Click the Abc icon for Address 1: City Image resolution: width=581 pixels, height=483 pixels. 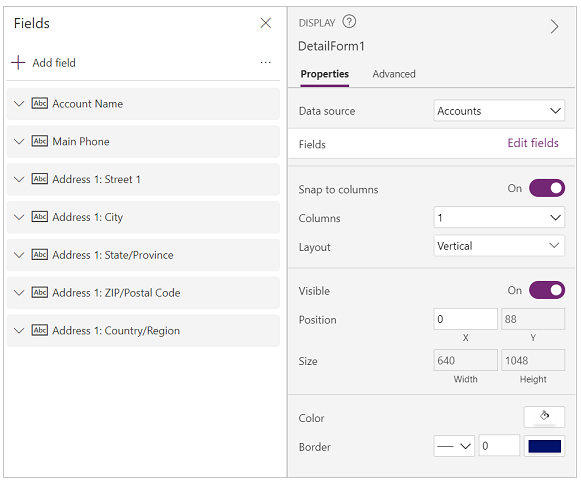pyautogui.click(x=40, y=217)
